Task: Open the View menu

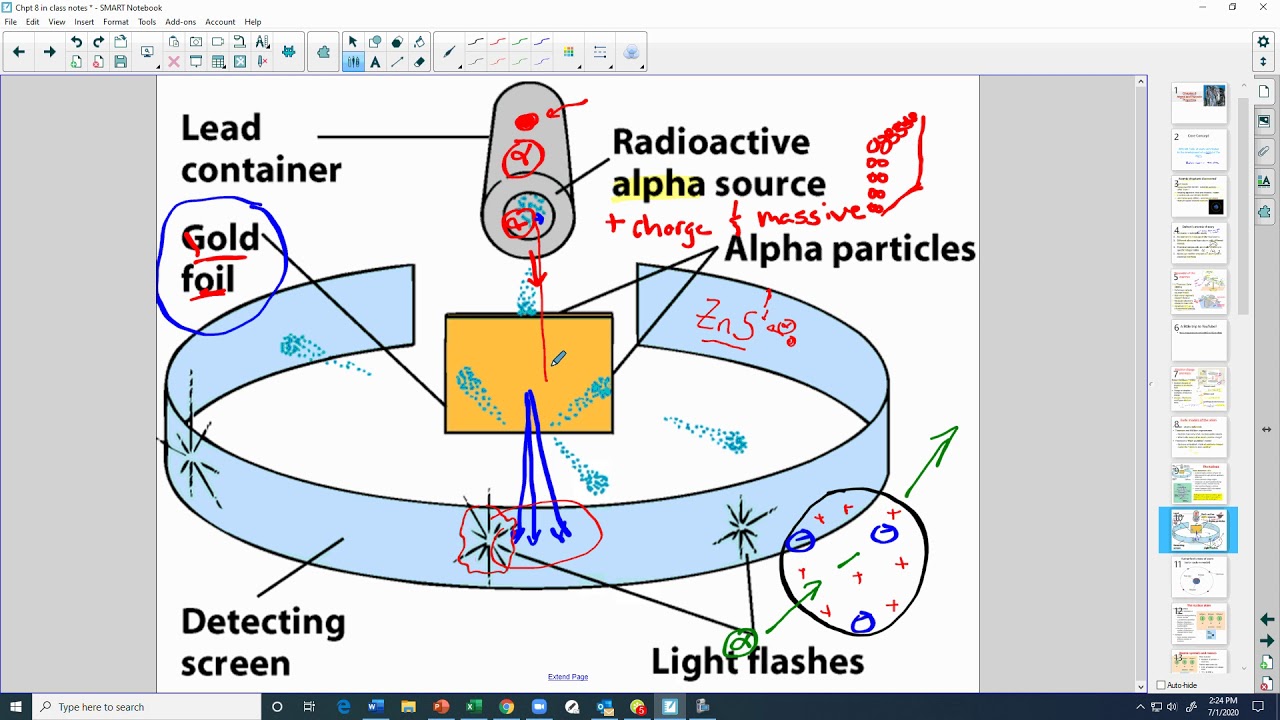Action: coord(57,22)
